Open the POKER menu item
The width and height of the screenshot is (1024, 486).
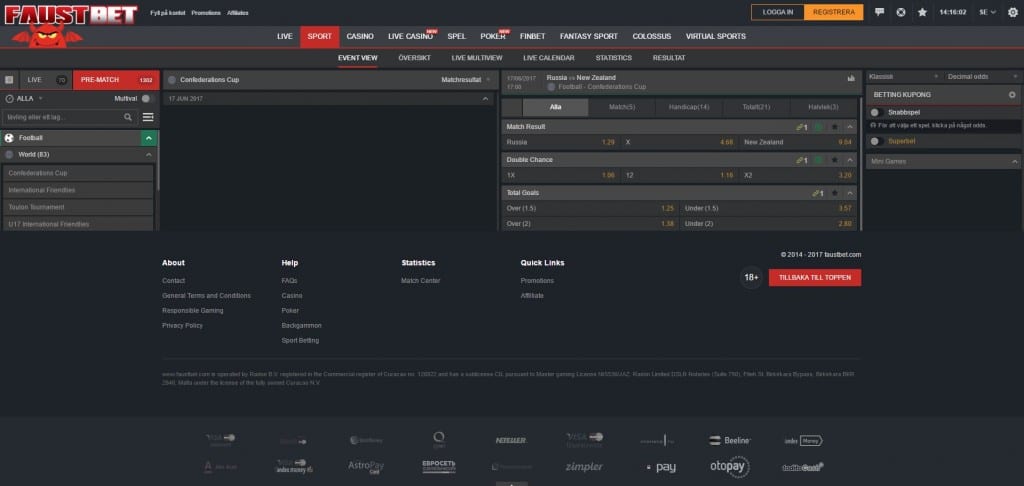coord(493,37)
